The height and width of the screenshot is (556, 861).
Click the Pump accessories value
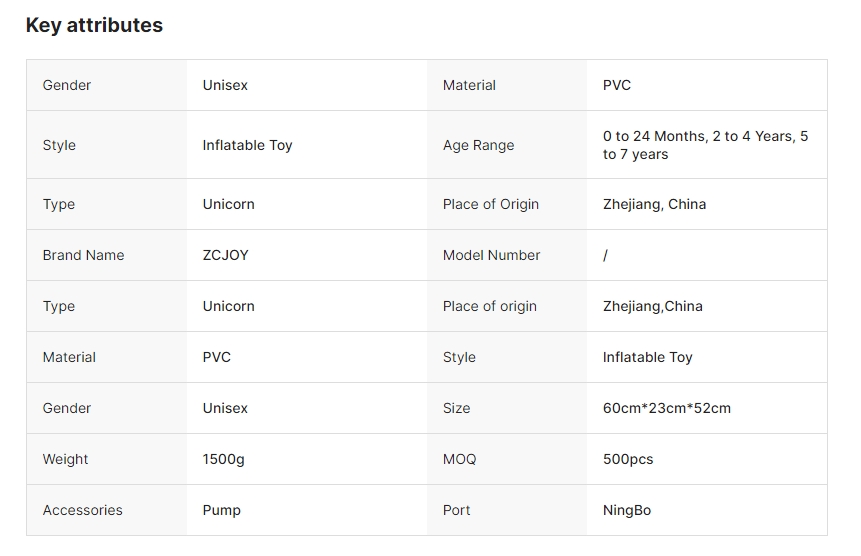click(x=221, y=510)
